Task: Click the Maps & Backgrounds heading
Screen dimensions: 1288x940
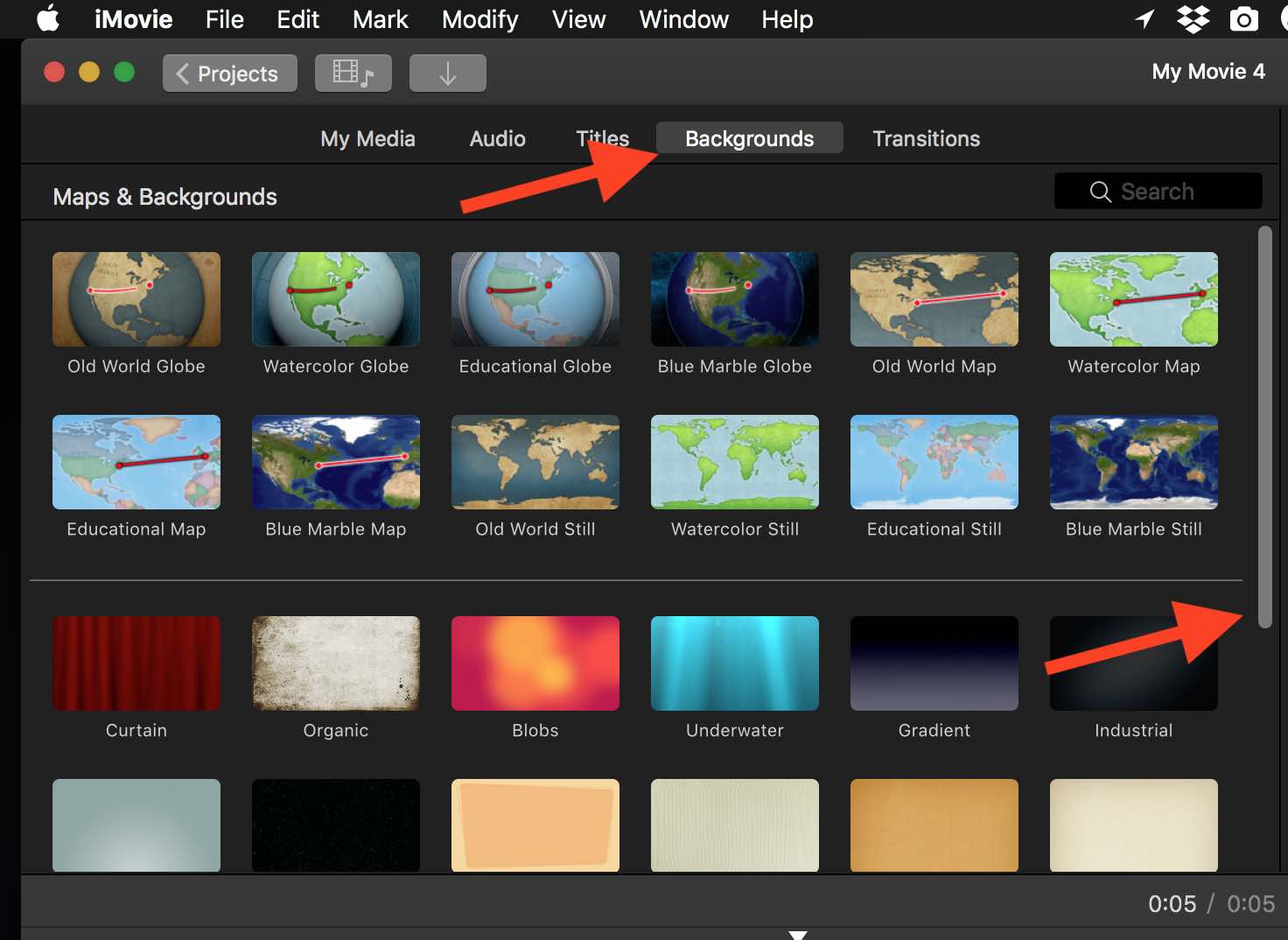Action: point(164,197)
